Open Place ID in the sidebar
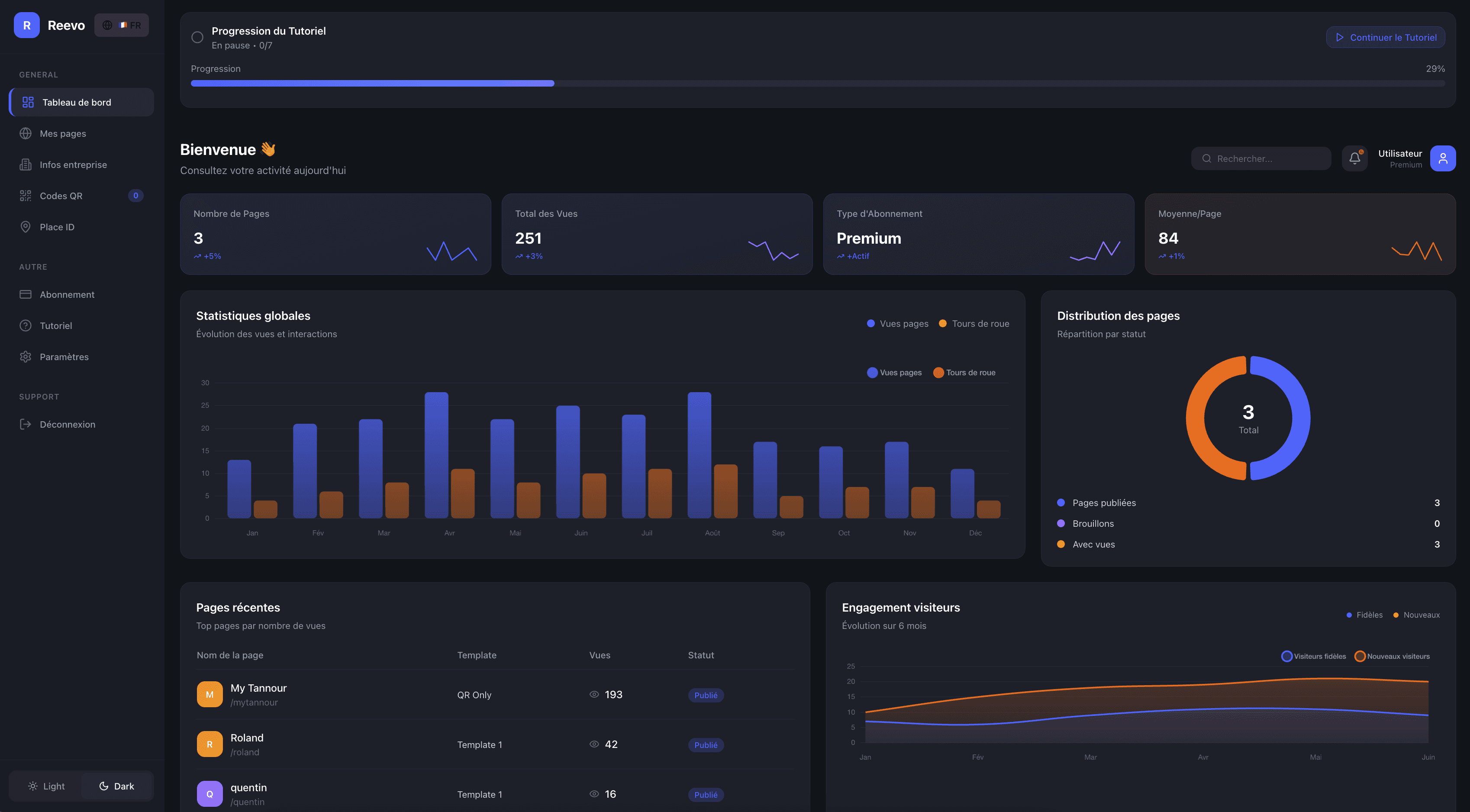The width and height of the screenshot is (1470, 812). tap(57, 227)
